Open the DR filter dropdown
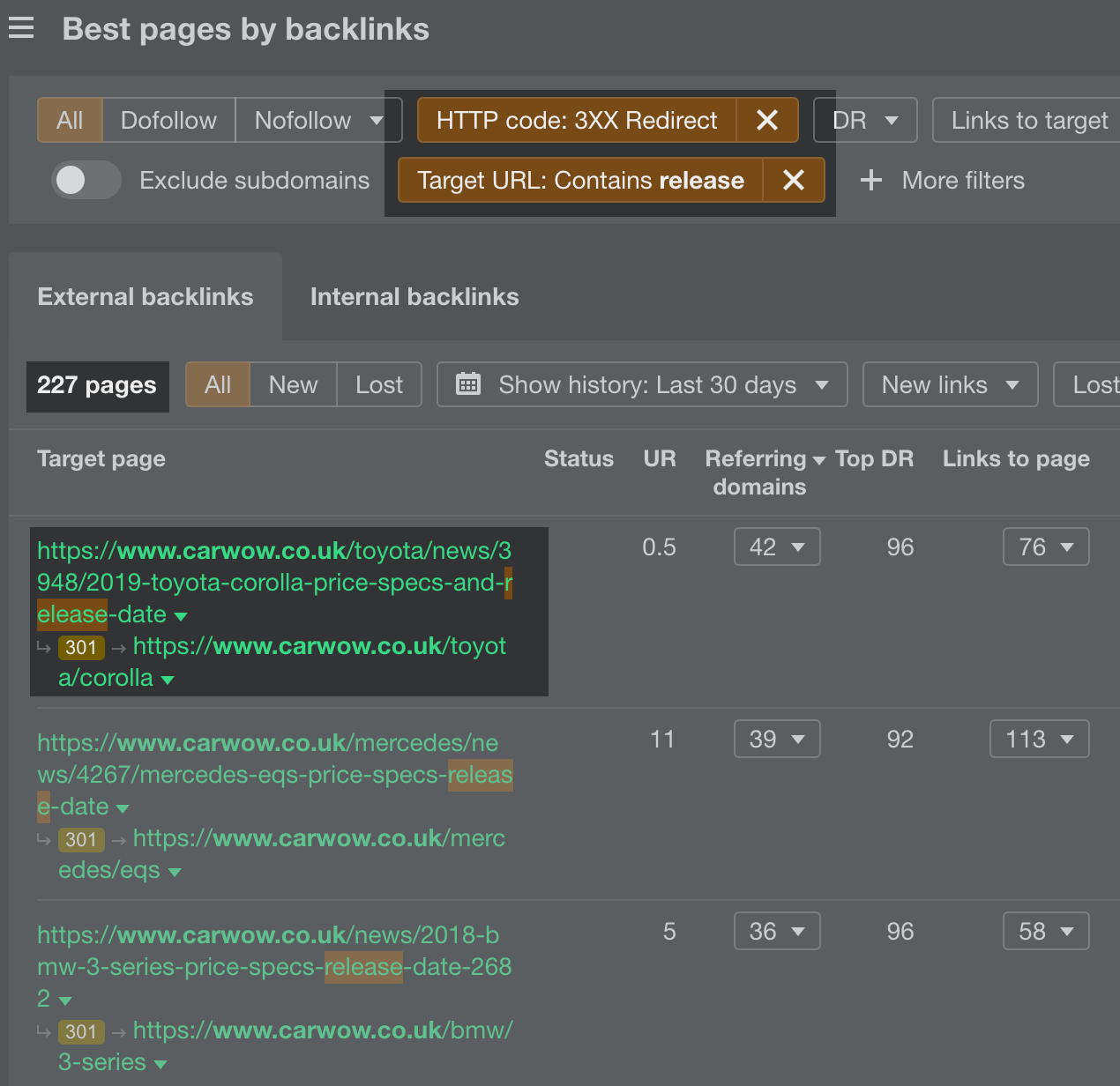Screen dimensions: 1120x1086 coord(864,120)
